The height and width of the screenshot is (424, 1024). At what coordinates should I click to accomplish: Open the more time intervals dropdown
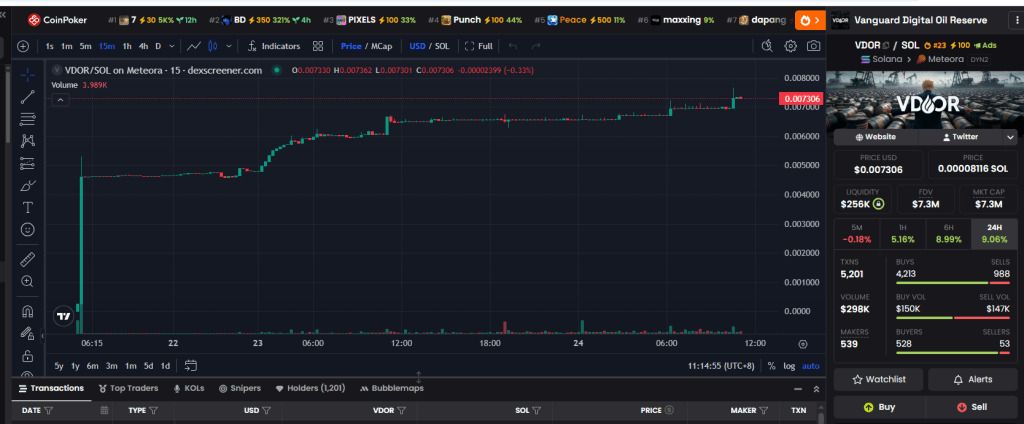pos(172,46)
